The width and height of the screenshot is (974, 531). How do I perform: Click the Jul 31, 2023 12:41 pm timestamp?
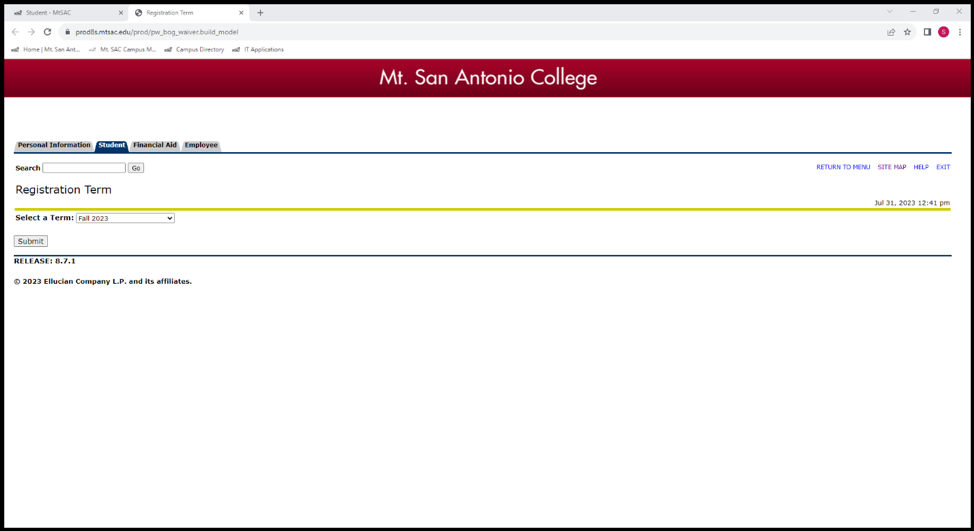tap(912, 203)
